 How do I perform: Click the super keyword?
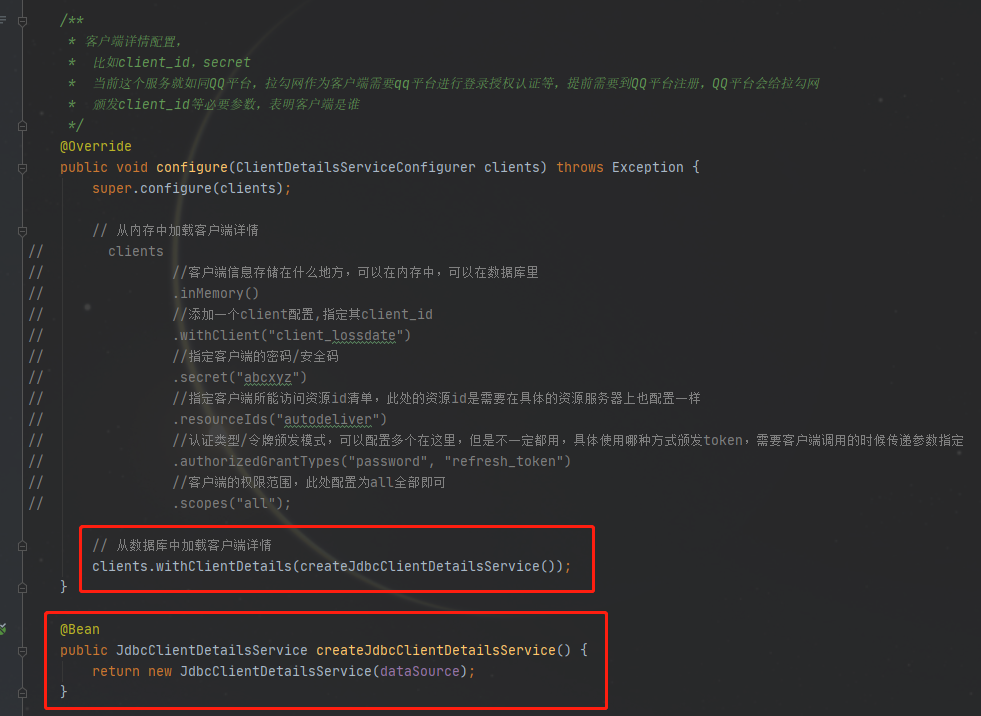(112, 188)
